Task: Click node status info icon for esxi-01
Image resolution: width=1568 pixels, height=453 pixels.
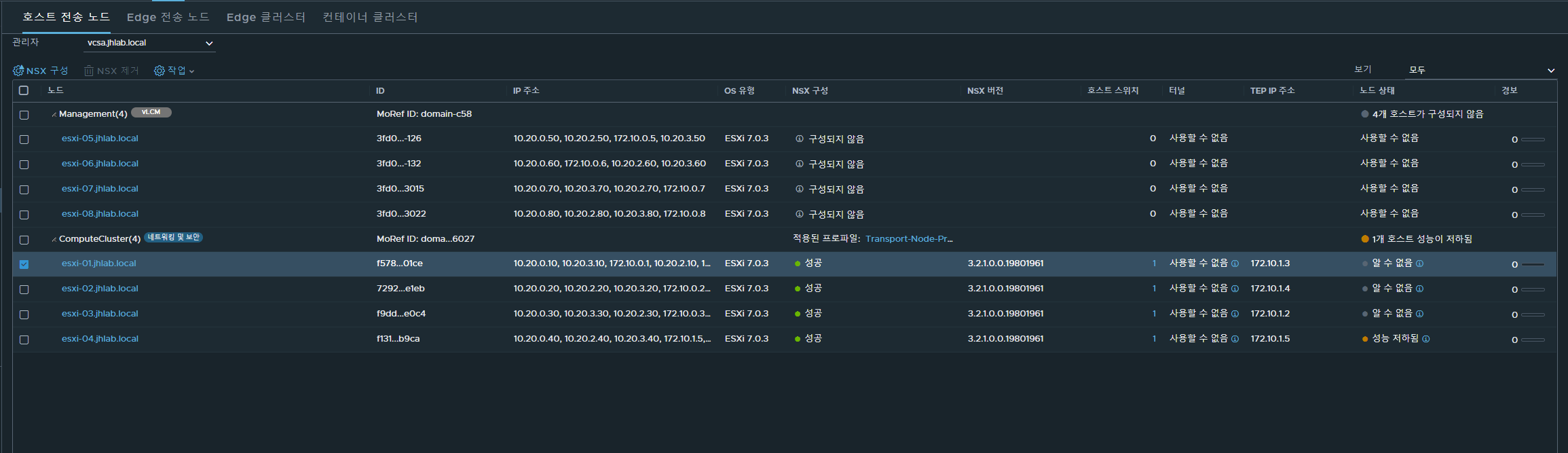Action: pos(1419,264)
